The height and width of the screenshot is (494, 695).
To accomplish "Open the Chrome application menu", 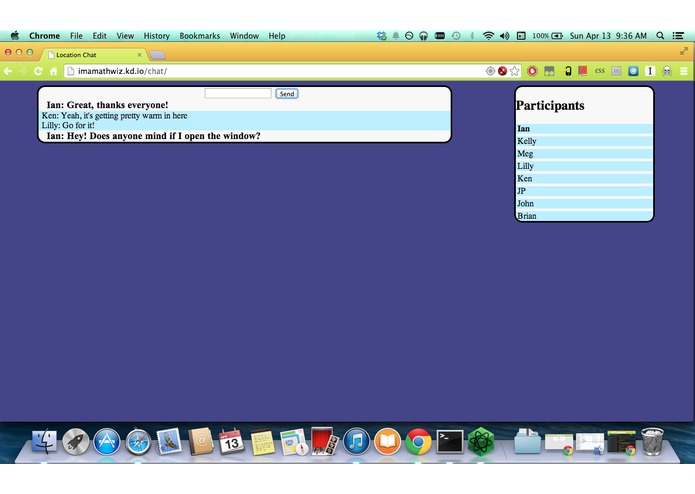I will point(44,36).
